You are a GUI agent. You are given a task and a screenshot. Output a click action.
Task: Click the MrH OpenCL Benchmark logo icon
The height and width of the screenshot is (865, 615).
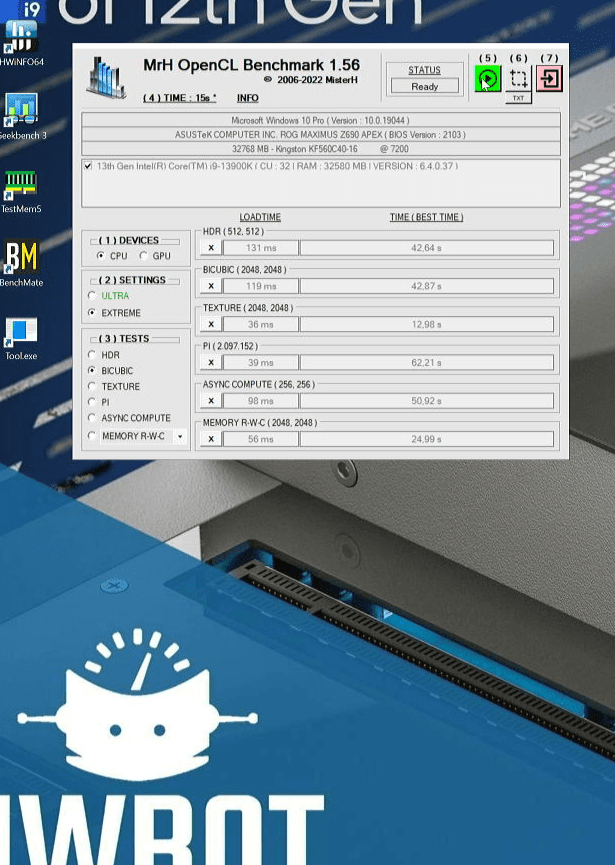(106, 77)
